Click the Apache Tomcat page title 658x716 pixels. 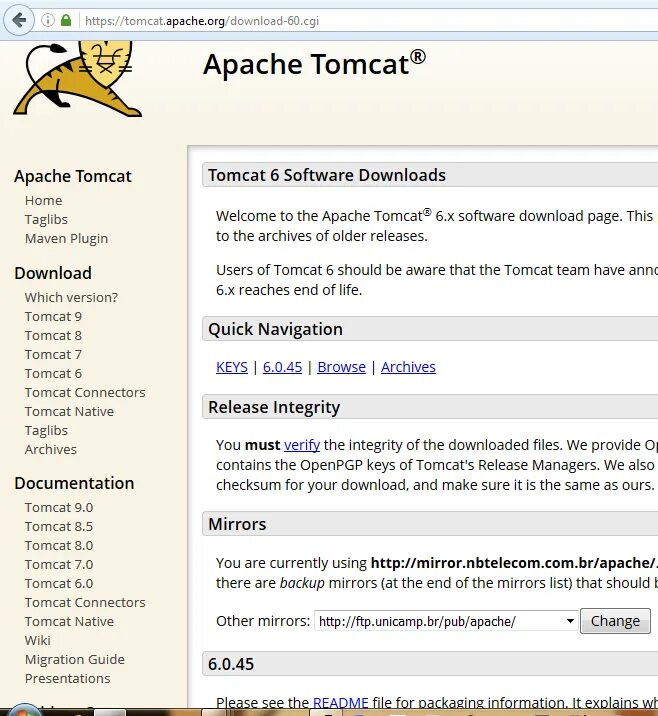click(x=315, y=63)
